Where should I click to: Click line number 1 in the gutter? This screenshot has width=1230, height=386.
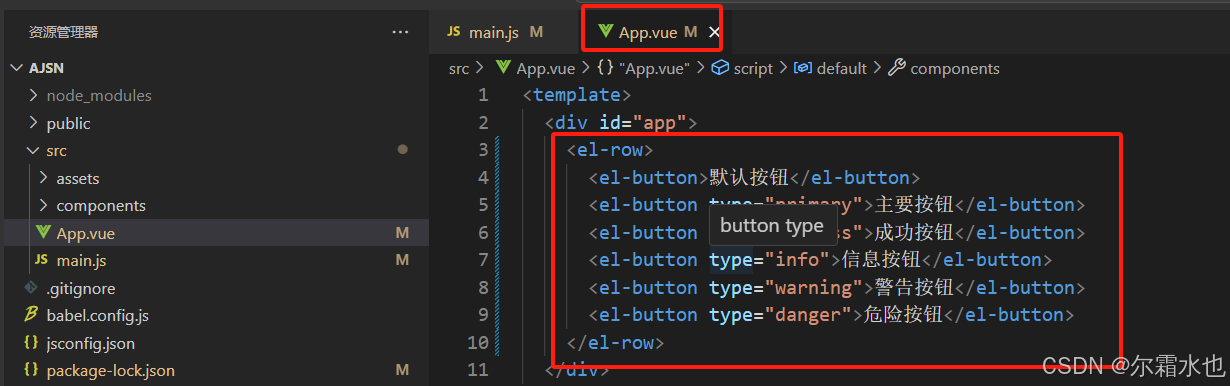click(484, 95)
